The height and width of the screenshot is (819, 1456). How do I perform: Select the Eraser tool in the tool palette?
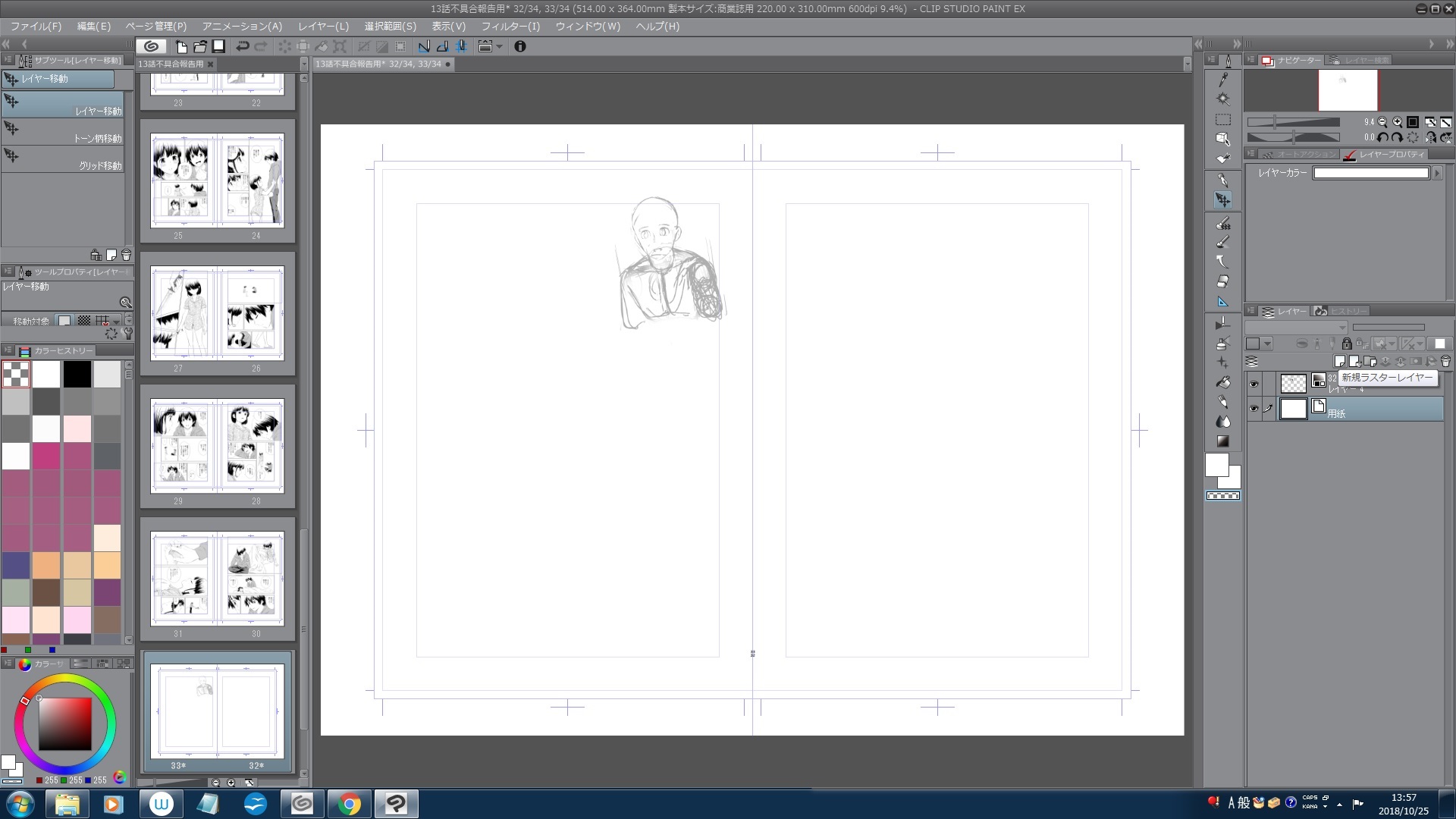(x=1222, y=281)
